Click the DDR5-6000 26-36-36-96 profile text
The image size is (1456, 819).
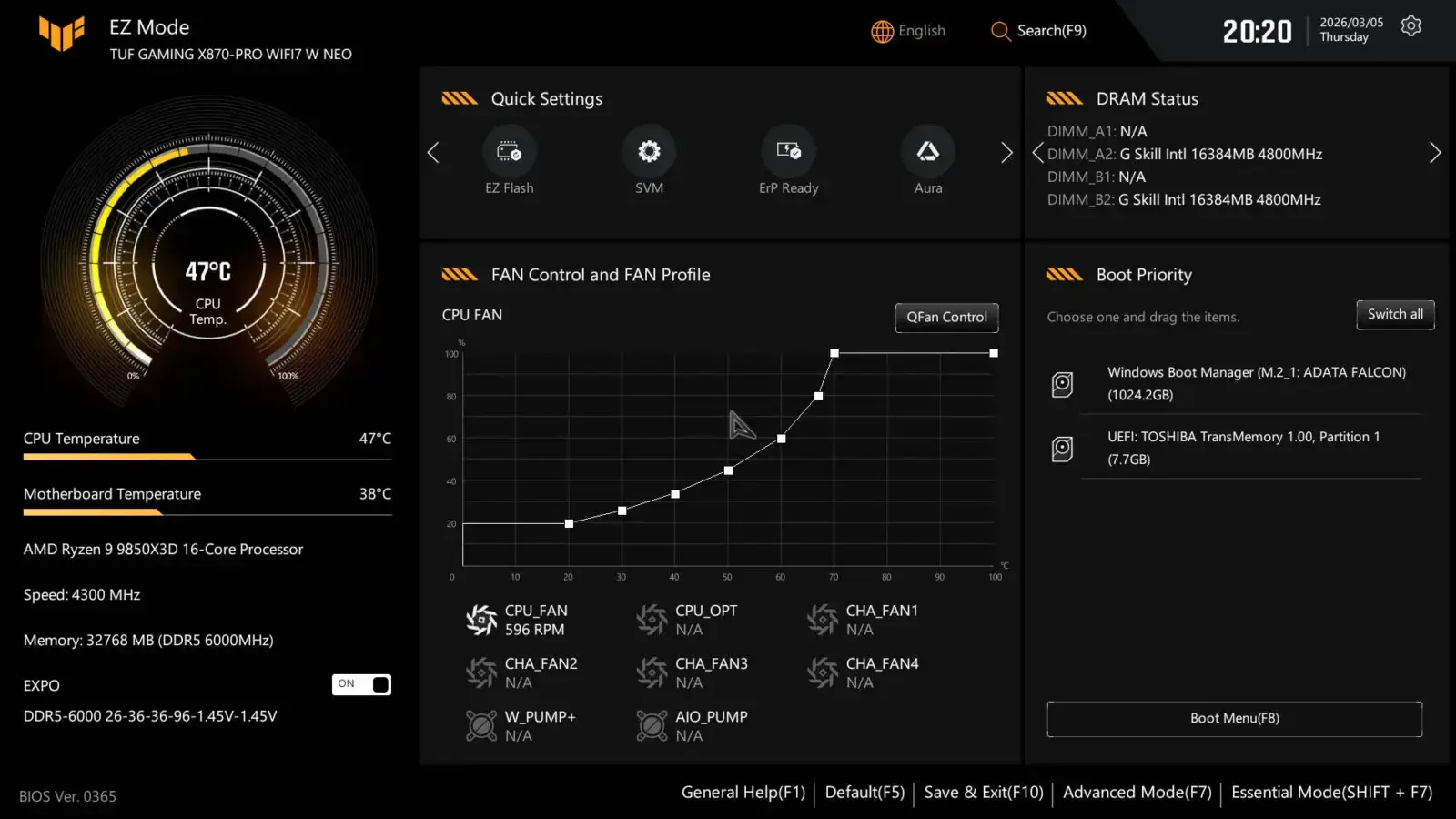(x=150, y=716)
